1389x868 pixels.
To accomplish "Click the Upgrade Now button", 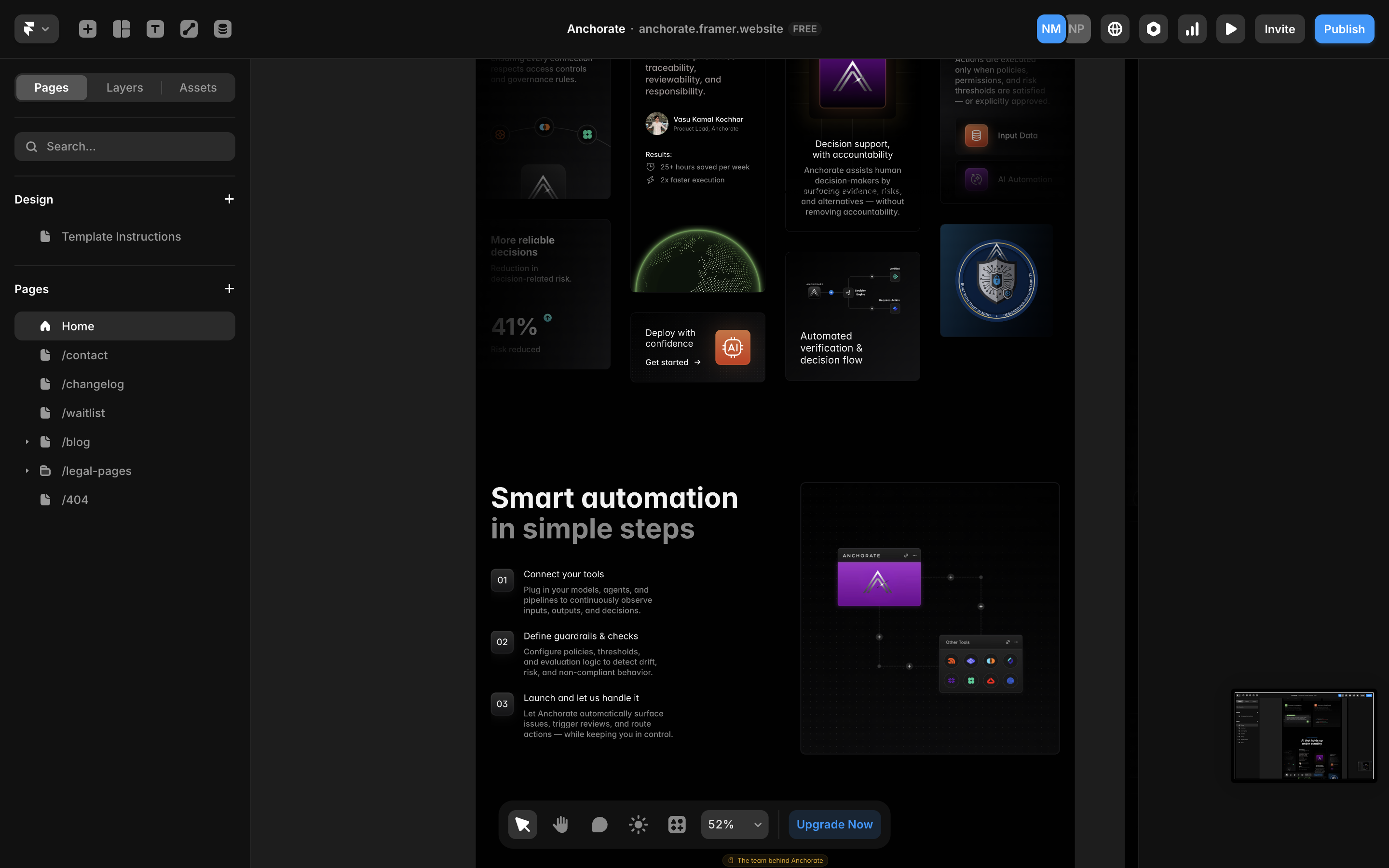I will pos(834,824).
